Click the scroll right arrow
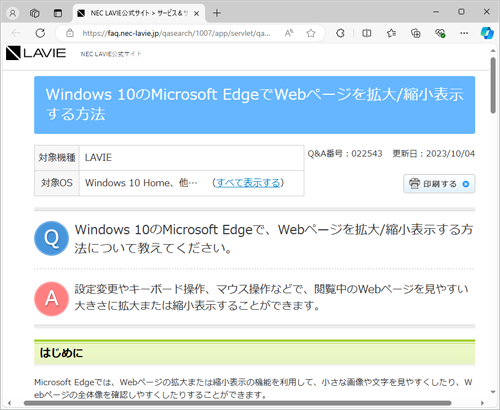Viewport: 500px width, 410px height. click(x=483, y=403)
